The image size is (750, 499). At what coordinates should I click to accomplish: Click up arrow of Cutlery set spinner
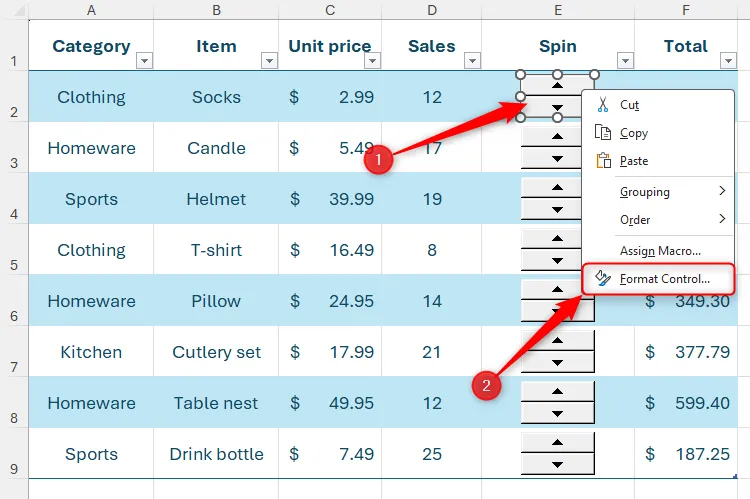(557, 340)
